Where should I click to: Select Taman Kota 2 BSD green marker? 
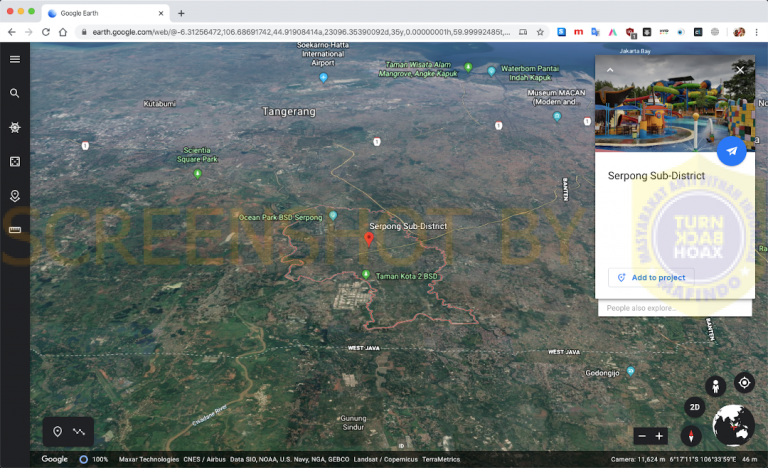tap(365, 274)
